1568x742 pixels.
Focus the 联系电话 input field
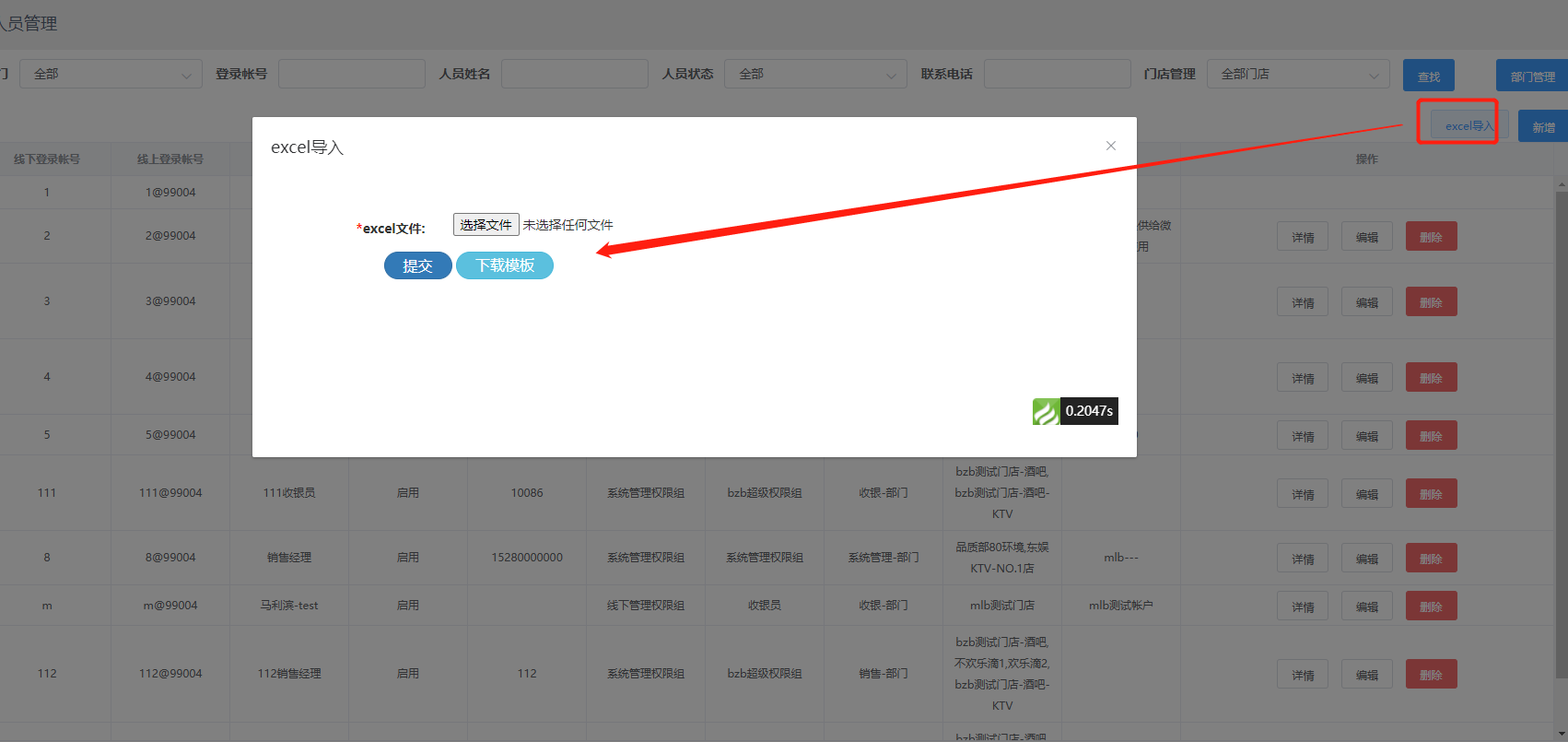tap(1057, 74)
